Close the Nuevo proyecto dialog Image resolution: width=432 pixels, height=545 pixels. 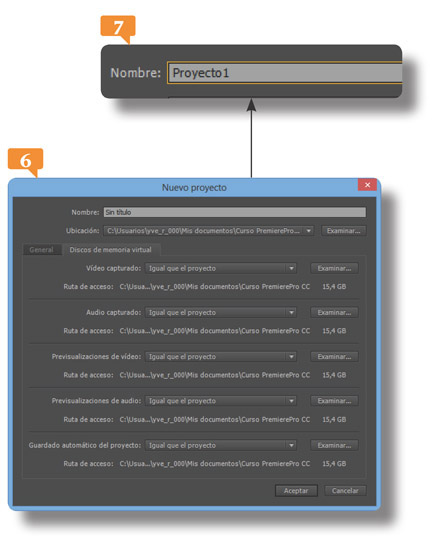coord(367,185)
